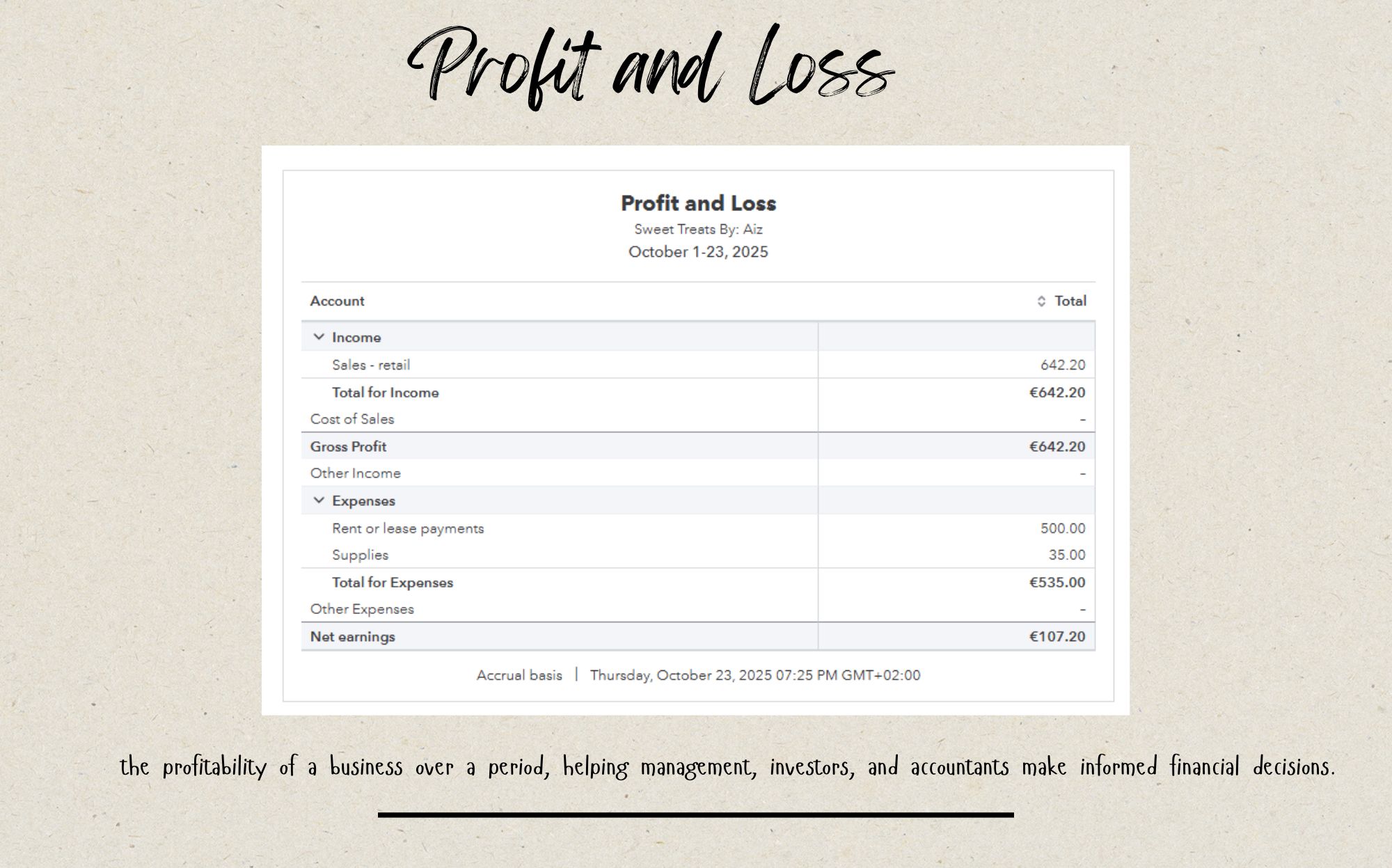
Task: Click the Gross Profit amount €642.20
Action: pos(1057,447)
